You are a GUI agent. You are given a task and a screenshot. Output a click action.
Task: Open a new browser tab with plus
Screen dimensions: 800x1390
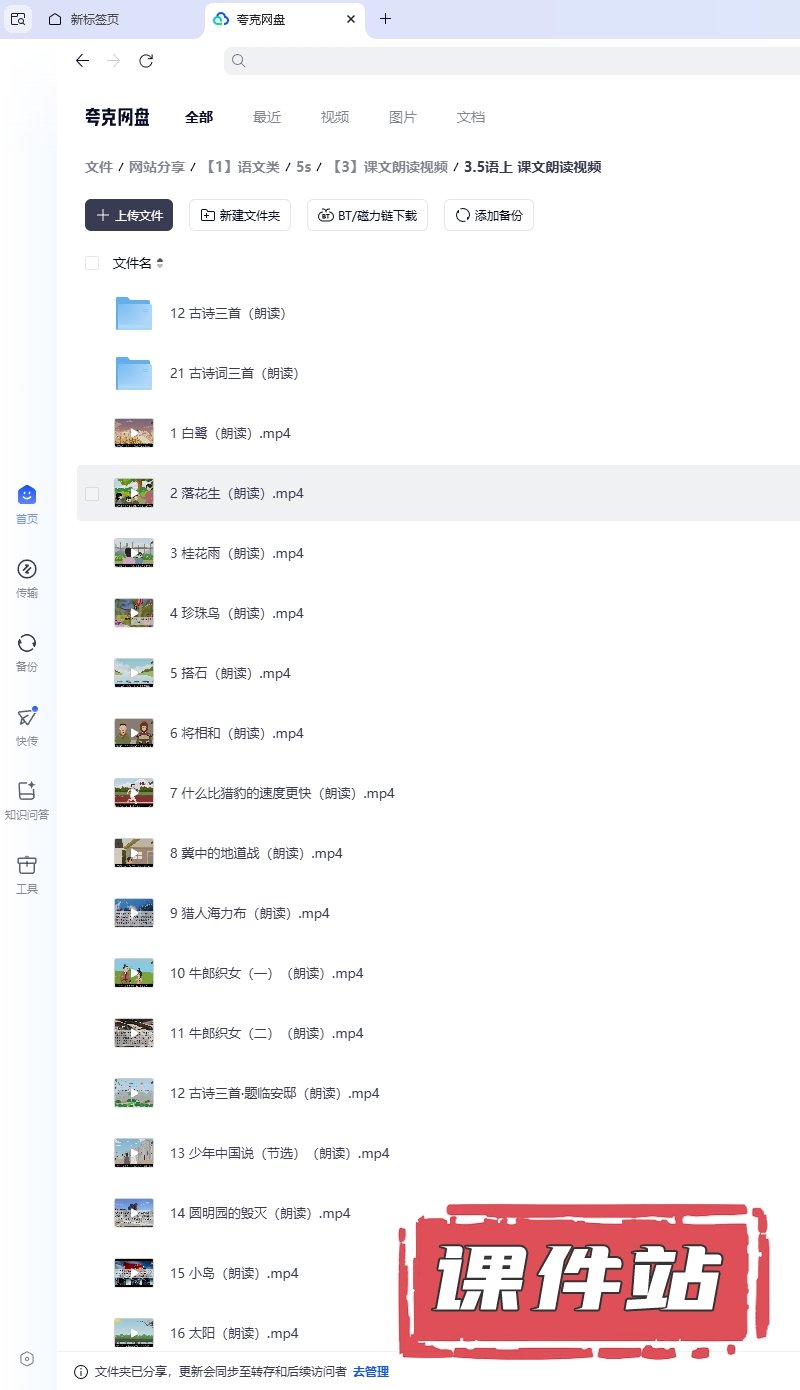[386, 19]
